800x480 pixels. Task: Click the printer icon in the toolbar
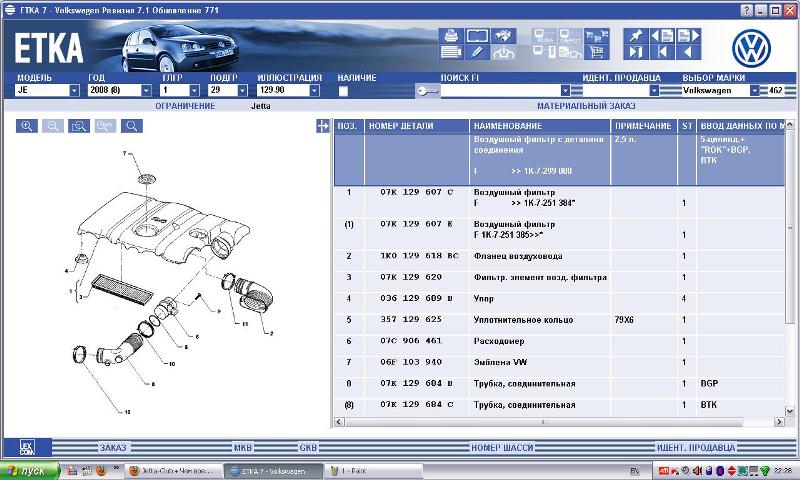coord(451,36)
